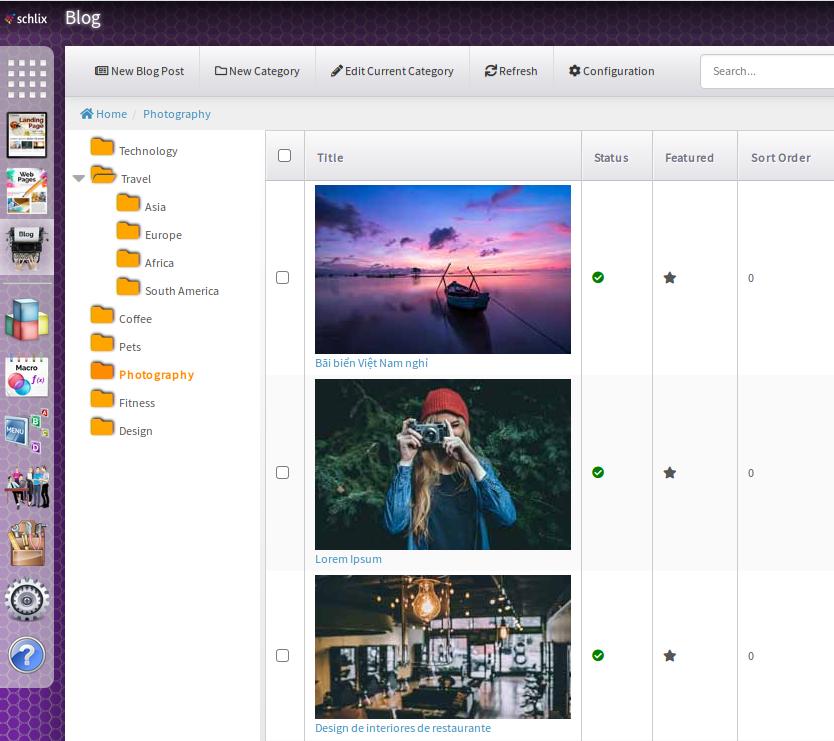The width and height of the screenshot is (834, 741).
Task: Open the Macro app icon
Action: (27, 377)
